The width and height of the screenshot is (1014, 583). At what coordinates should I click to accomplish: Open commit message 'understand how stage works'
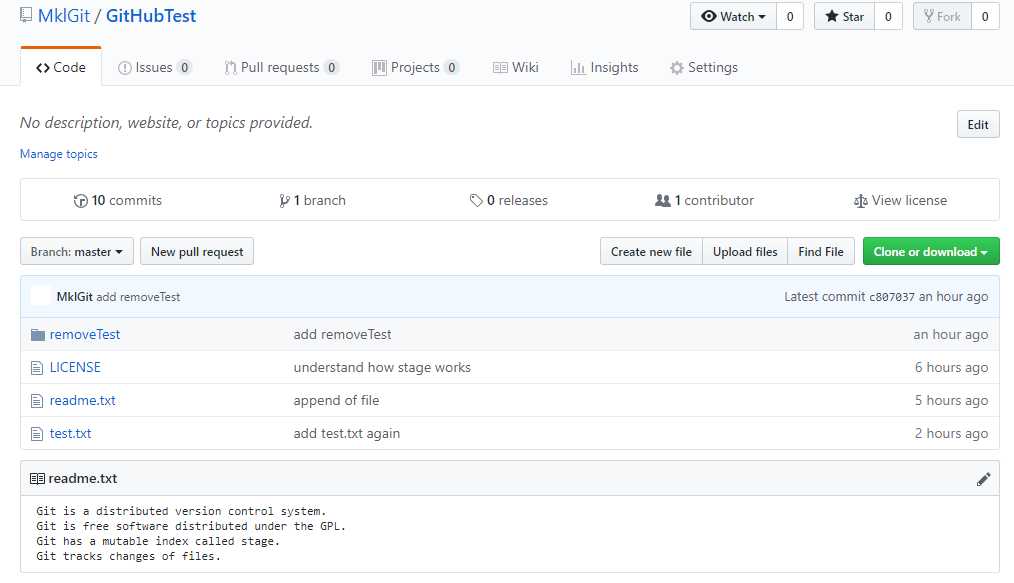382,368
